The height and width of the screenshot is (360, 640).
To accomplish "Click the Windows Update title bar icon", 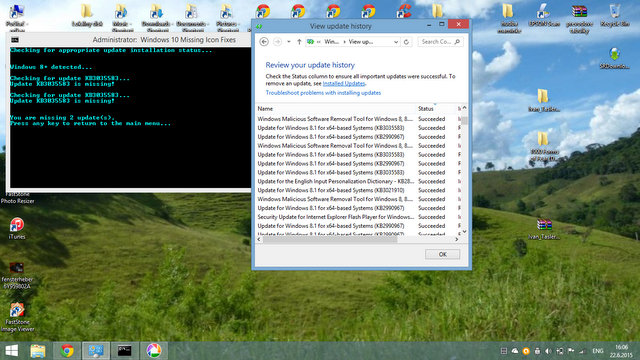I will tap(259, 27).
